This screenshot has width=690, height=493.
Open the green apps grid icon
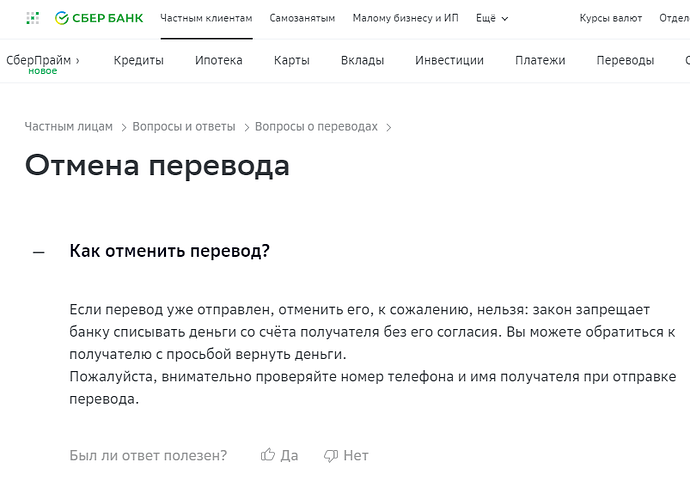[33, 18]
